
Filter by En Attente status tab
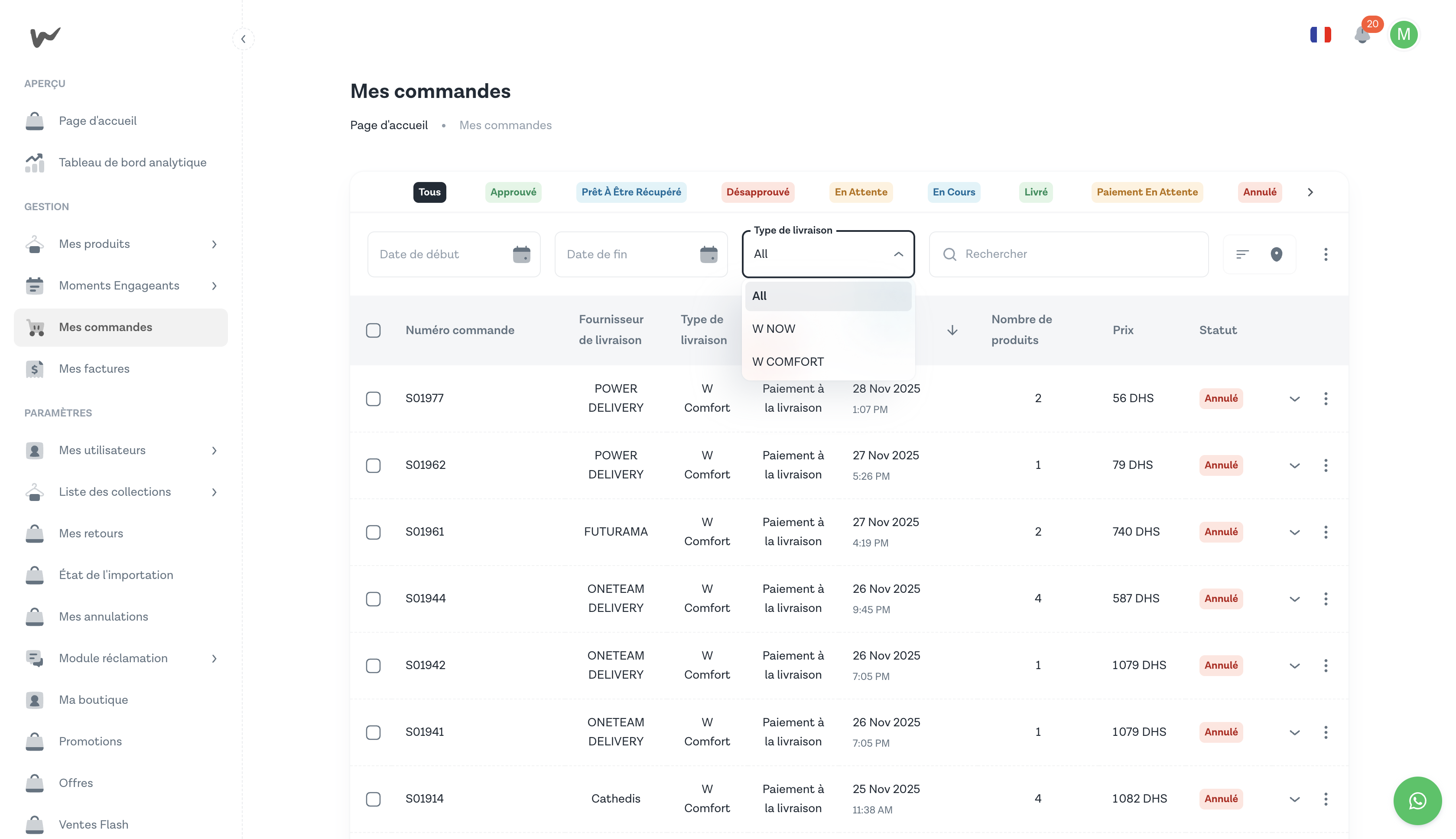click(860, 192)
